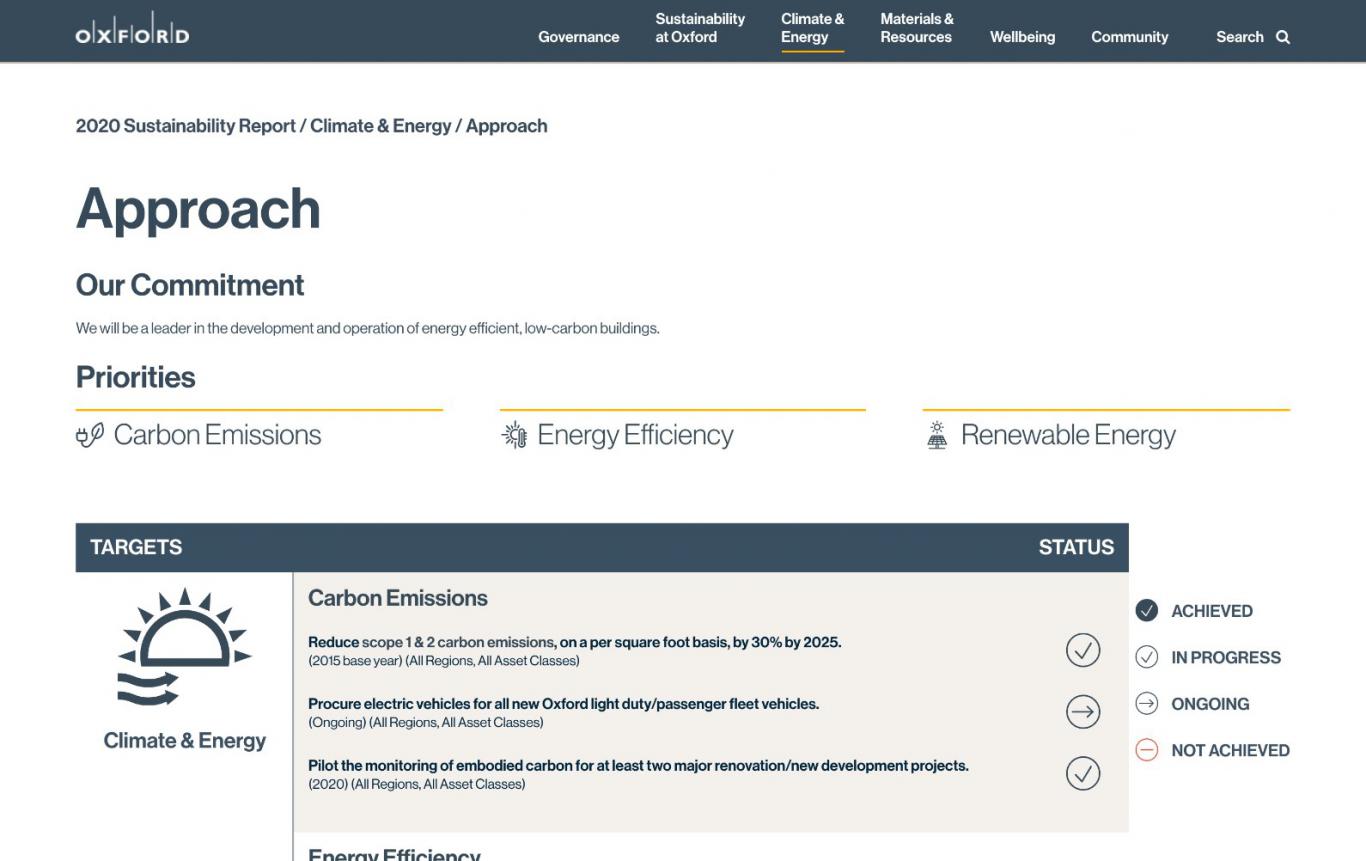Click the Search link in header
Image resolution: width=1366 pixels, height=861 pixels.
pyautogui.click(x=1240, y=37)
